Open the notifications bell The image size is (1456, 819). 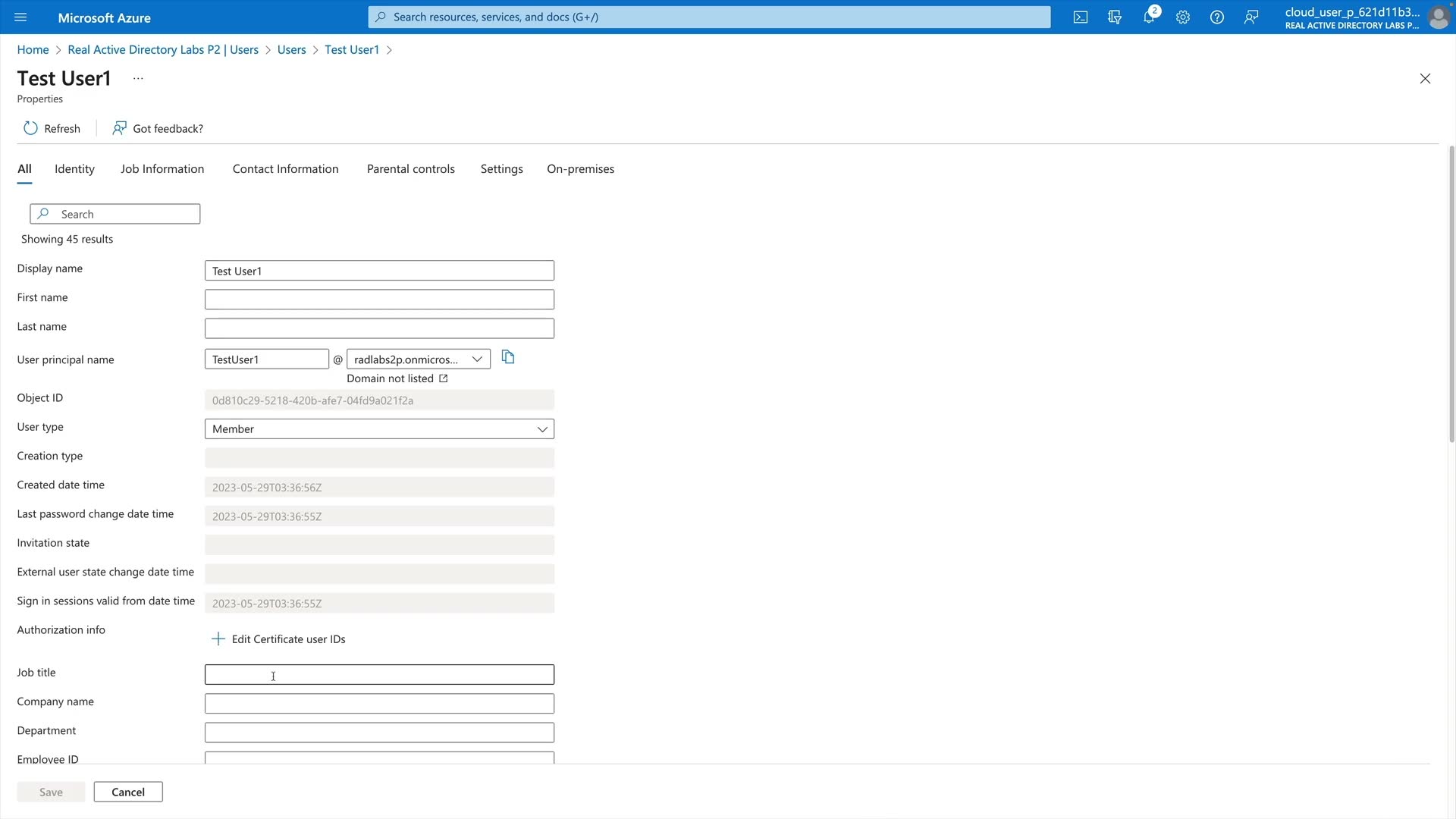click(x=1149, y=17)
